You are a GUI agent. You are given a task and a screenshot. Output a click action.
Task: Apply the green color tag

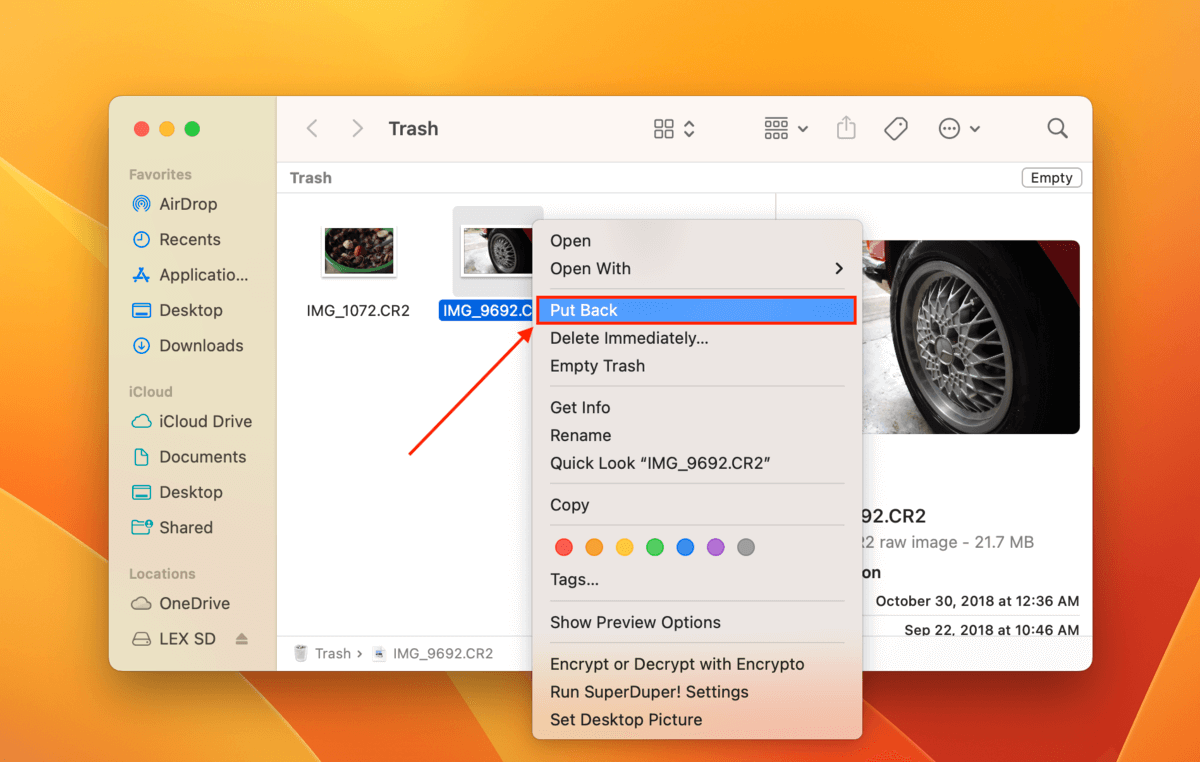click(655, 547)
